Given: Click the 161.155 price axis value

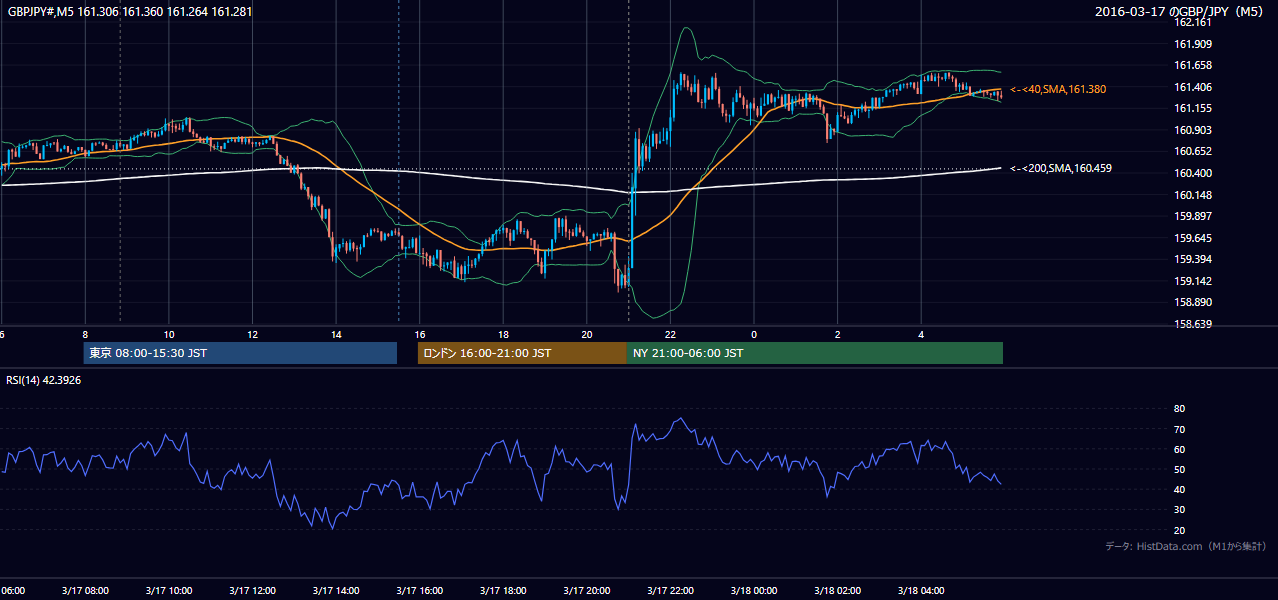Looking at the screenshot, I should point(1193,108).
